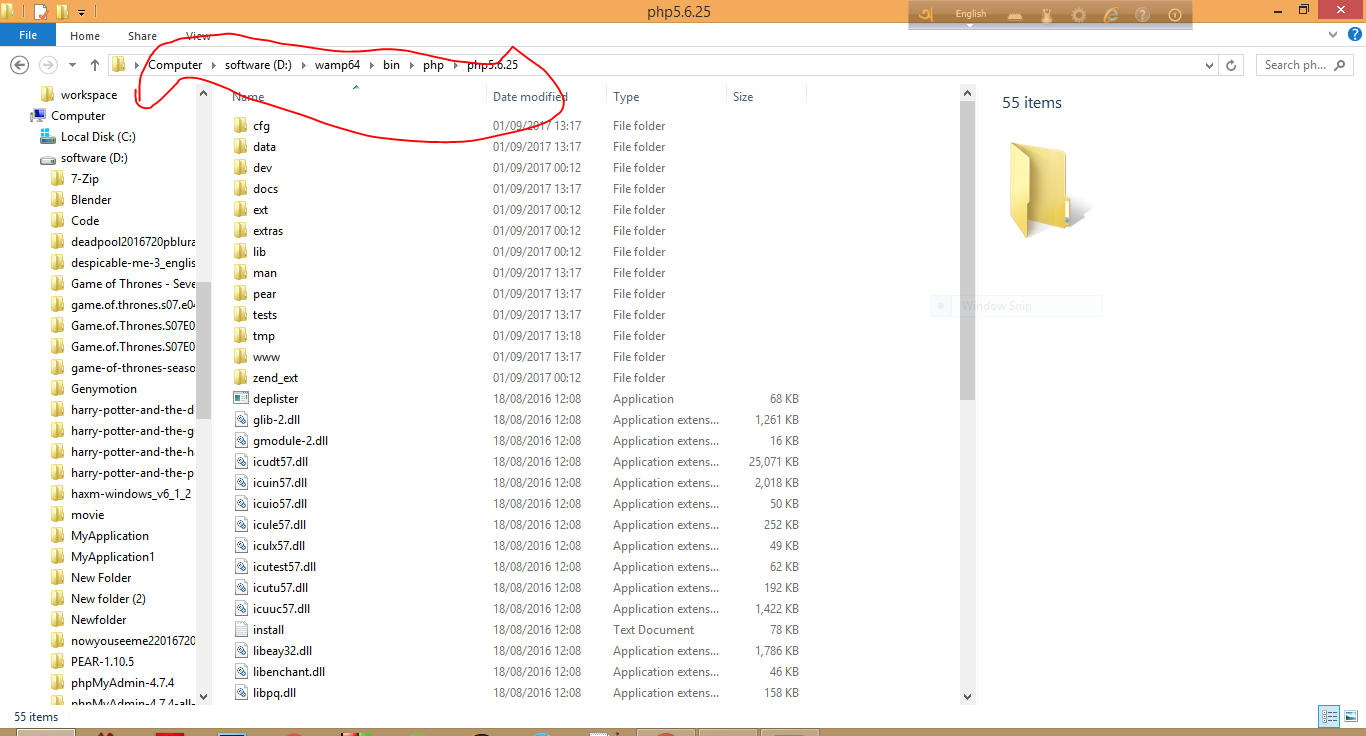The height and width of the screenshot is (736, 1366).
Task: Click the Back navigation arrow
Action: (18, 65)
